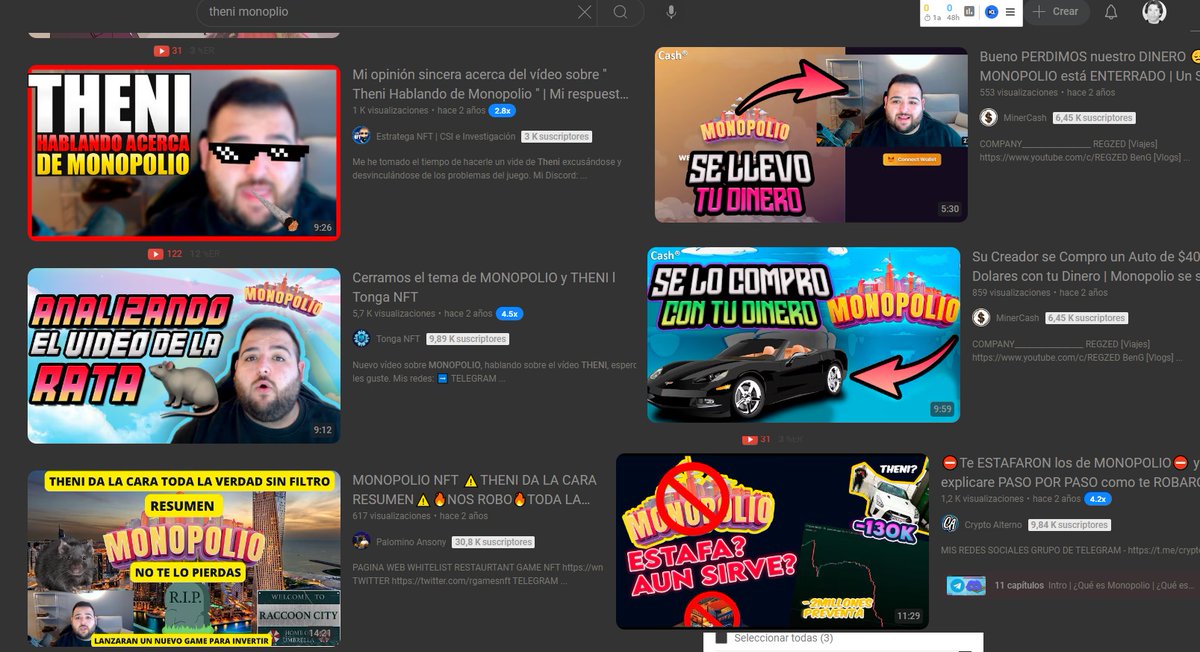Go to MinerCash channel on the Auto video
This screenshot has width=1200, height=652.
click(x=1017, y=318)
